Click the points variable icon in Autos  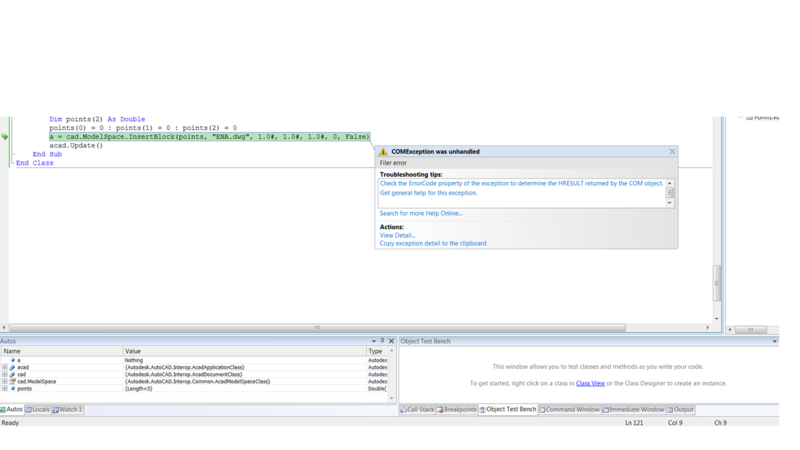click(x=13, y=389)
